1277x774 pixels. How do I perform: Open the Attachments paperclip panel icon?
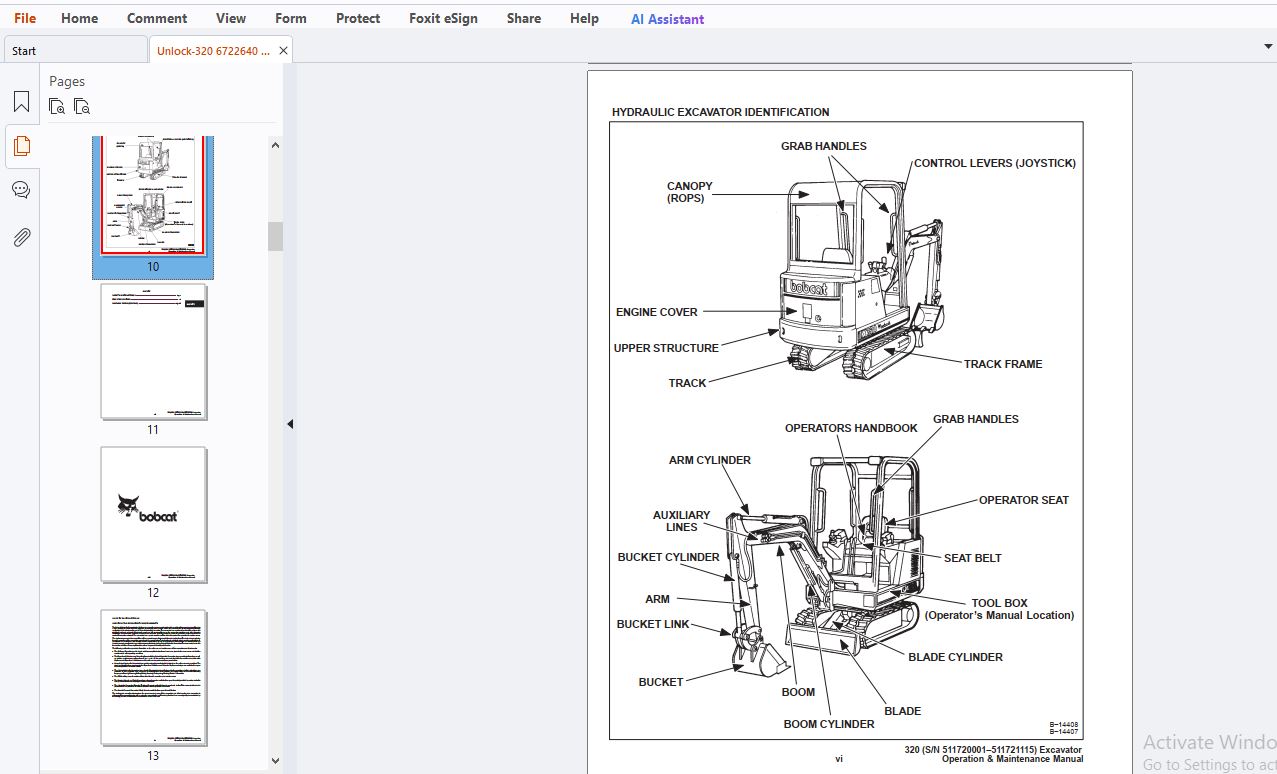pos(21,237)
